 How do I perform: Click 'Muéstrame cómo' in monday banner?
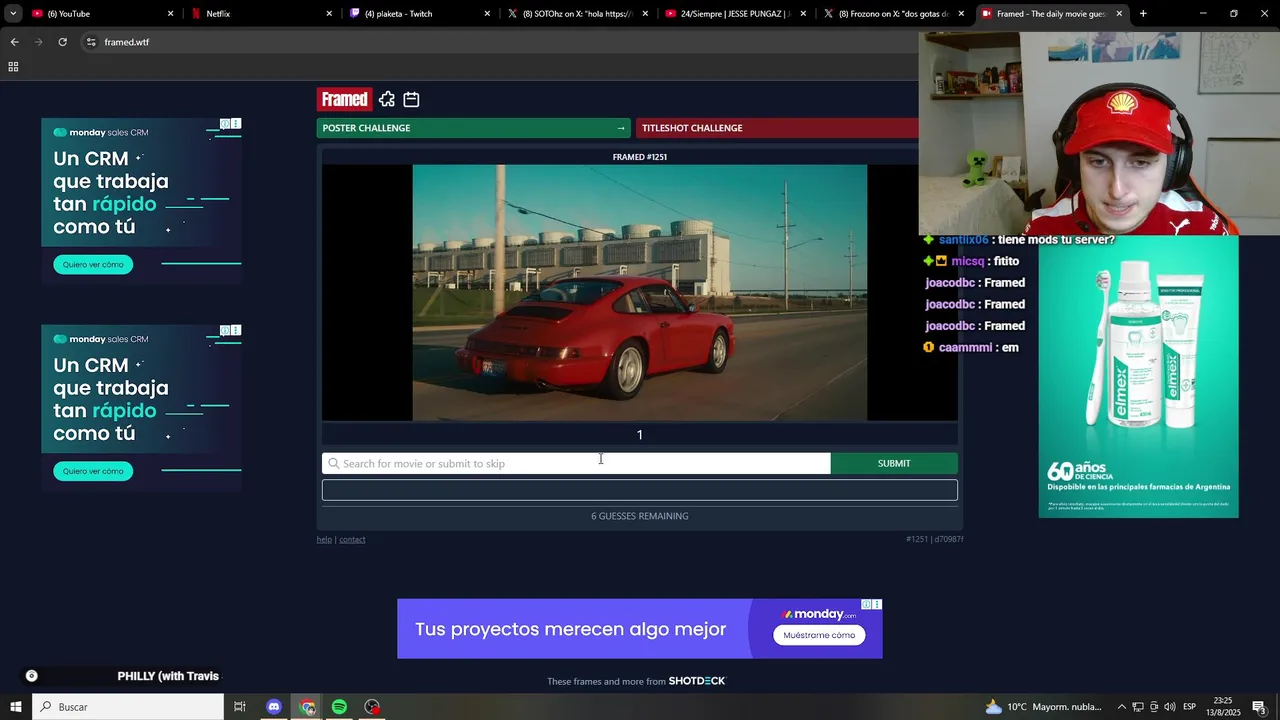pyautogui.click(x=819, y=635)
